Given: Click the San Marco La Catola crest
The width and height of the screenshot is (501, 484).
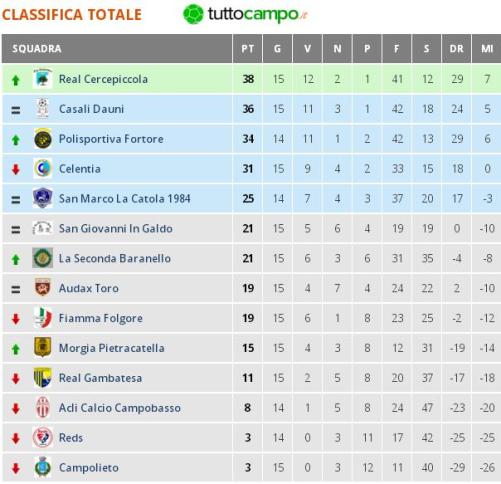Looking at the screenshot, I should pyautogui.click(x=43, y=198).
